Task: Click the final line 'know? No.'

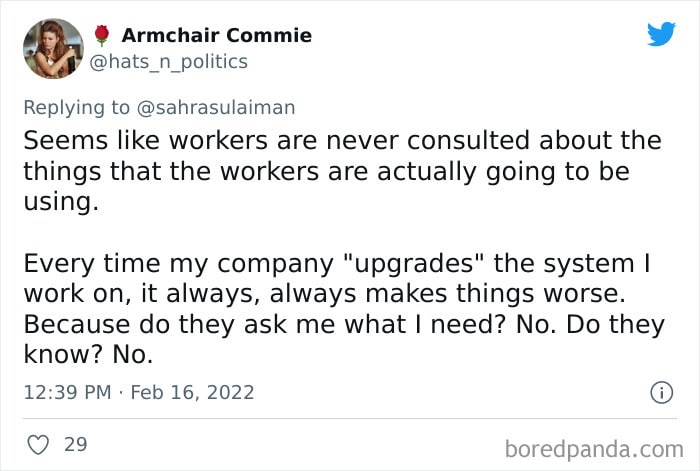Action: (x=88, y=354)
